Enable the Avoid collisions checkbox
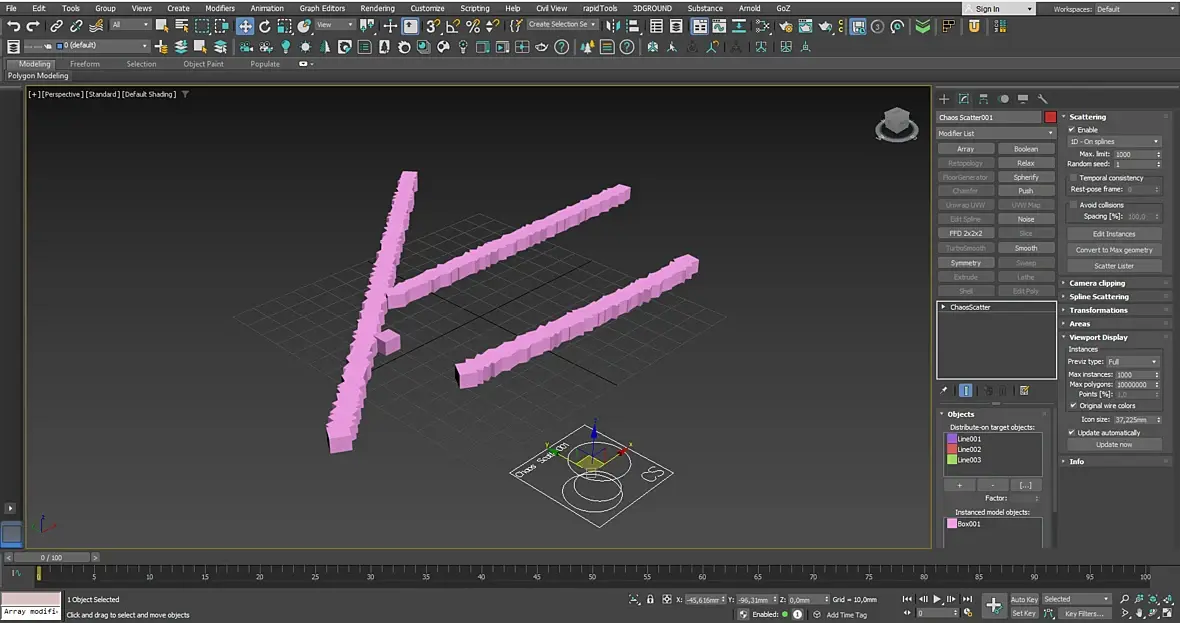This screenshot has height=623, width=1180. tap(1074, 205)
